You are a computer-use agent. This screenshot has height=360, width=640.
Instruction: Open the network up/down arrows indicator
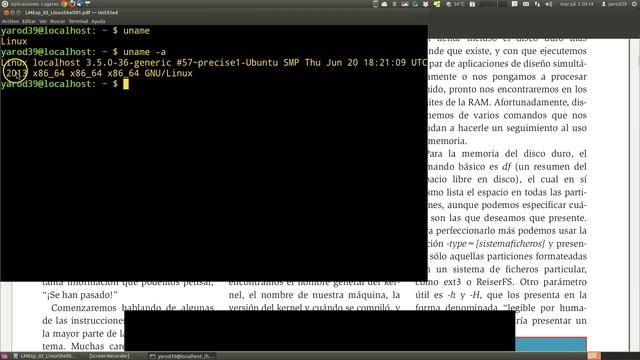coord(537,4)
